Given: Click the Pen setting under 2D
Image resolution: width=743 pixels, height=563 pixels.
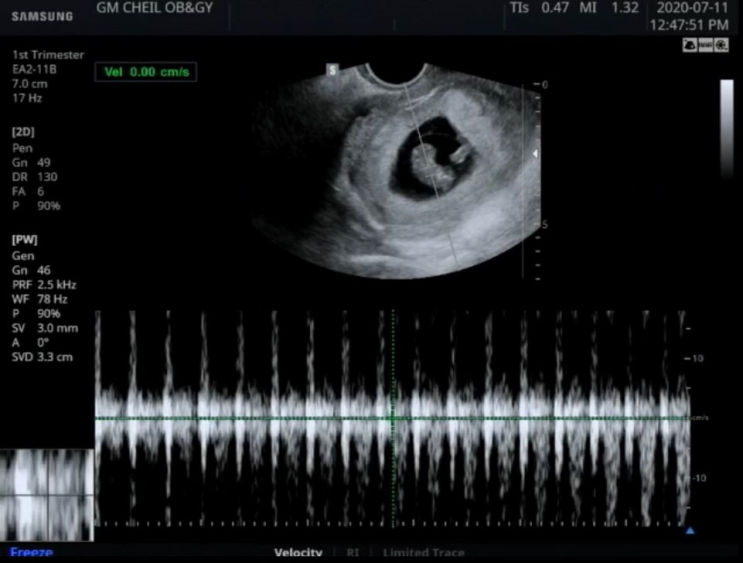Looking at the screenshot, I should click(22, 148).
